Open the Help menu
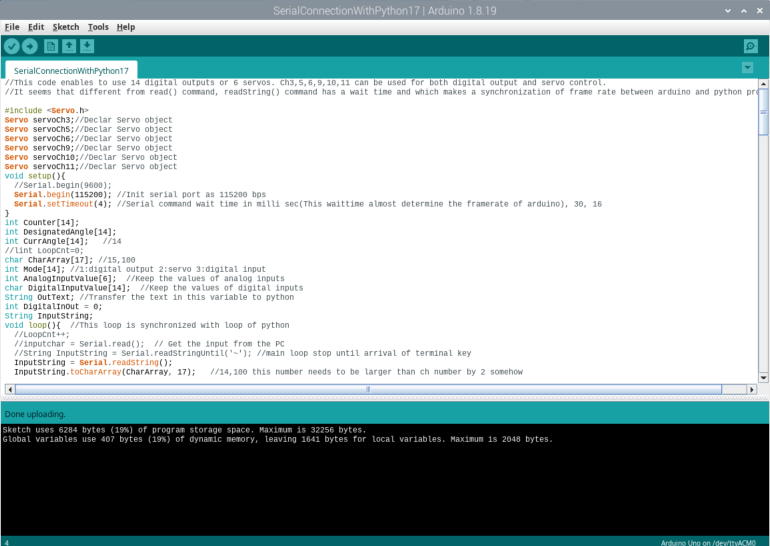Image resolution: width=770 pixels, height=546 pixels. point(125,27)
